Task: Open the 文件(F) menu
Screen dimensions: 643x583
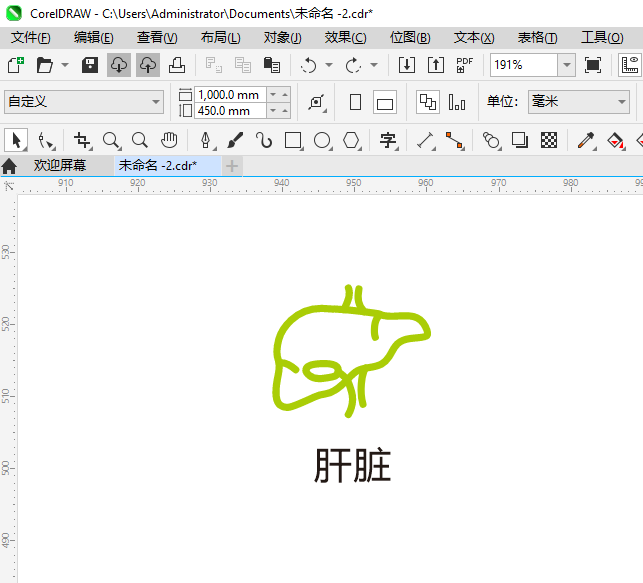Action: (31, 38)
